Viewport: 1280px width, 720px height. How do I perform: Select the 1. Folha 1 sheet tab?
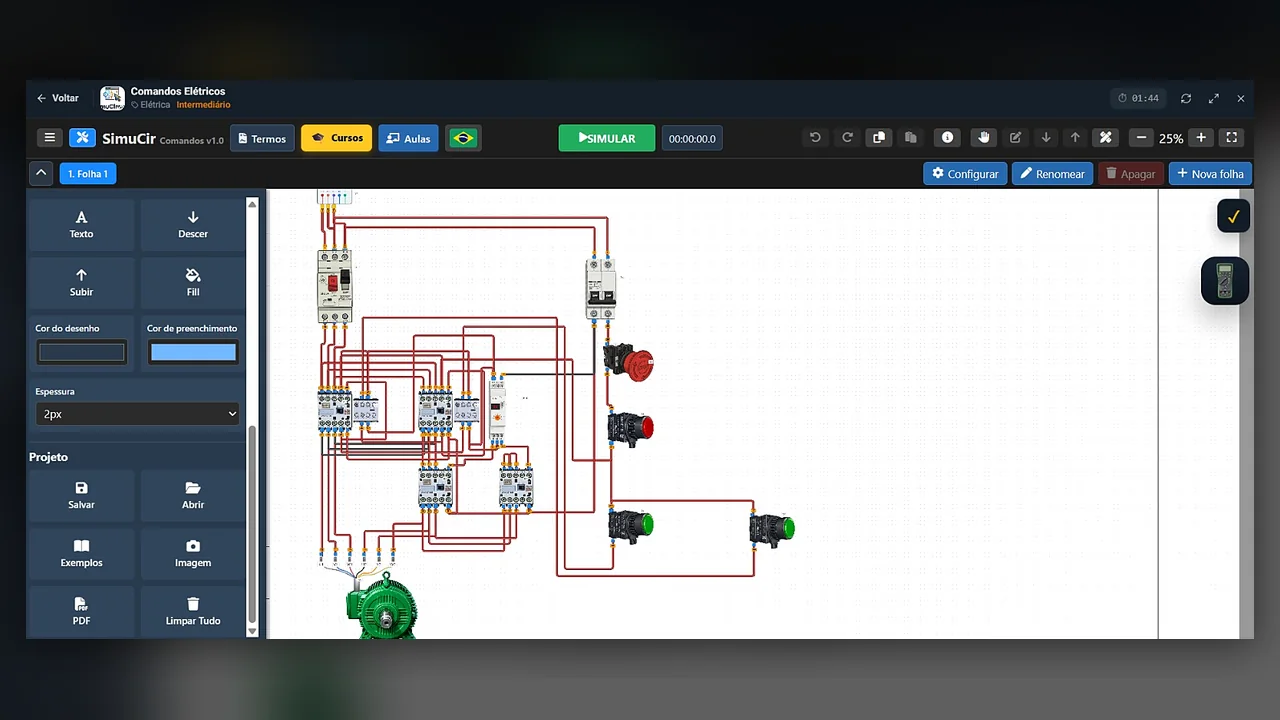coord(88,174)
